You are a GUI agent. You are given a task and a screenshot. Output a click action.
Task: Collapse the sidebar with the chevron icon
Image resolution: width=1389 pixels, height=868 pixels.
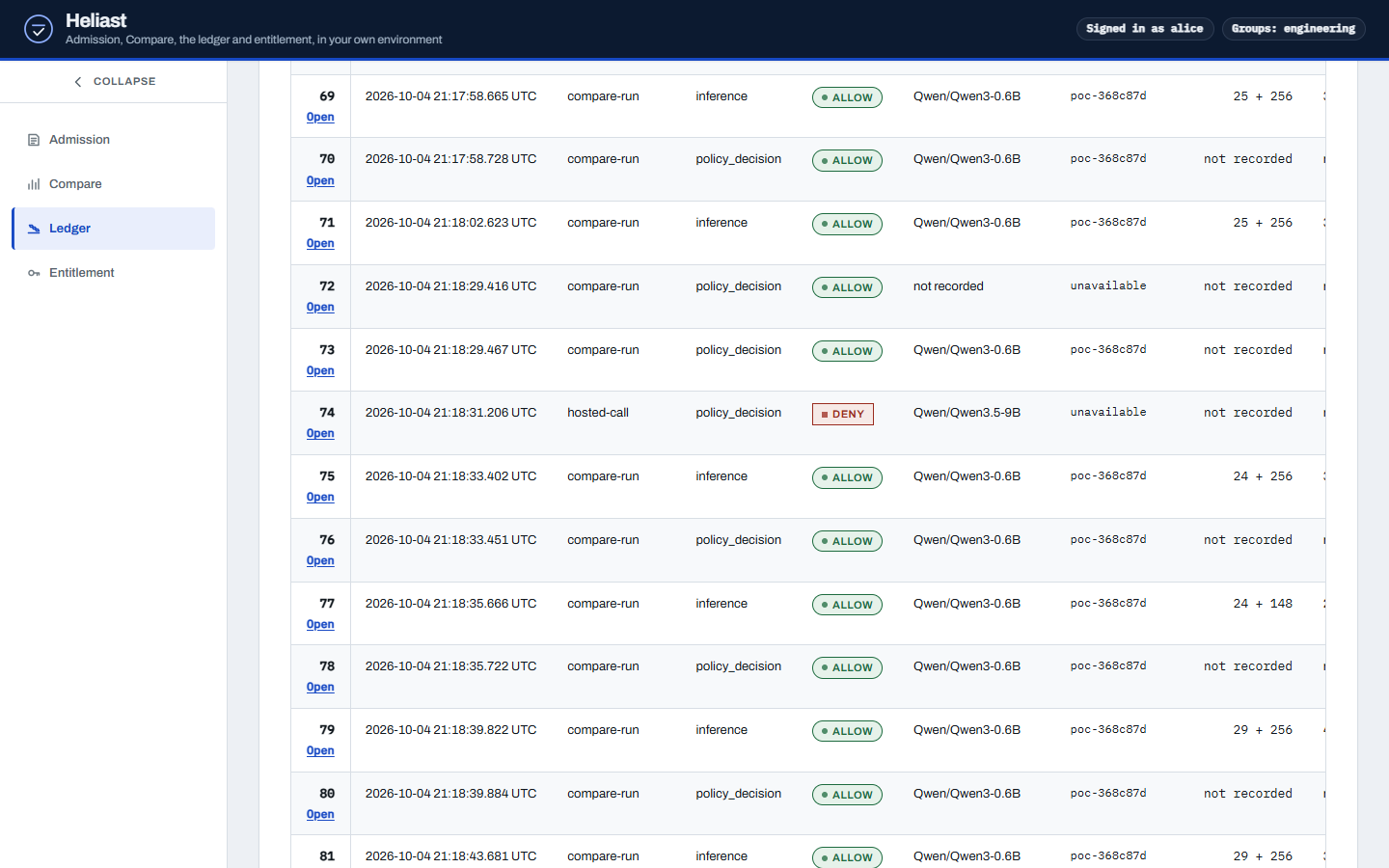click(x=78, y=82)
